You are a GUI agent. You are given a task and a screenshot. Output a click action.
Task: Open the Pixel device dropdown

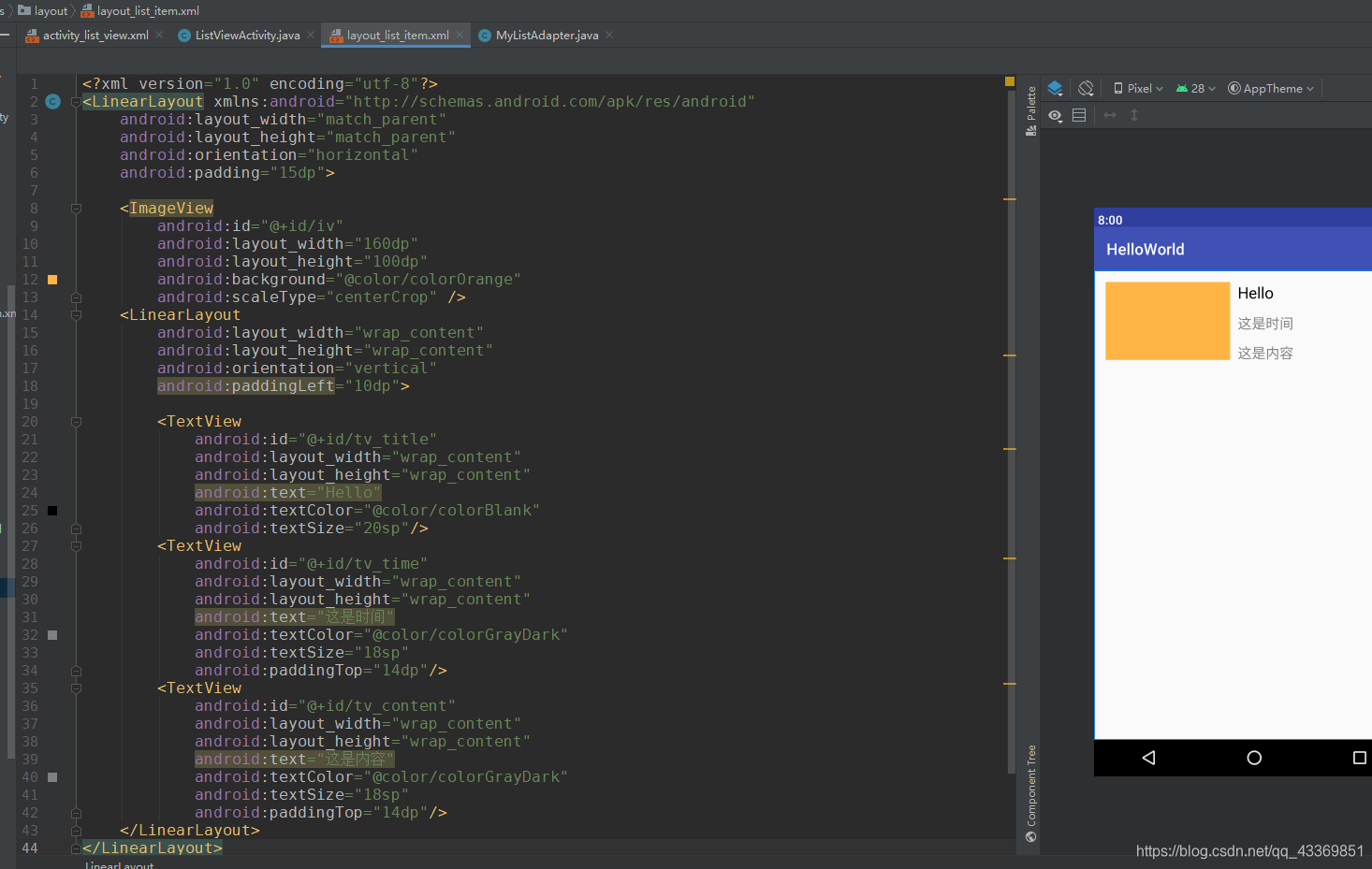1138,88
